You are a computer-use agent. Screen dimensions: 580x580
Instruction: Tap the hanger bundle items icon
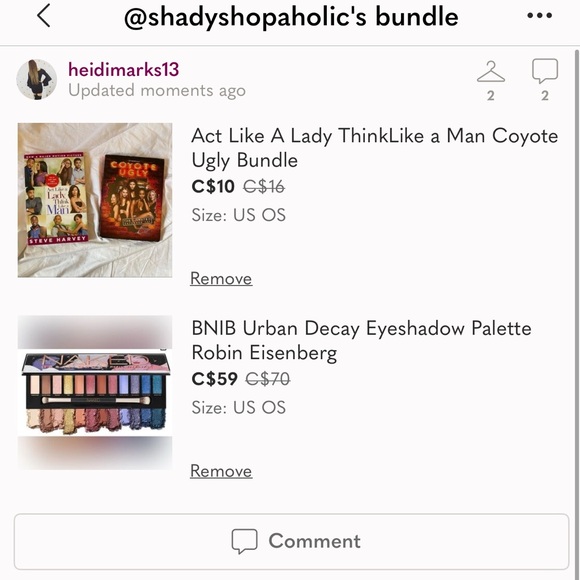pos(491,71)
